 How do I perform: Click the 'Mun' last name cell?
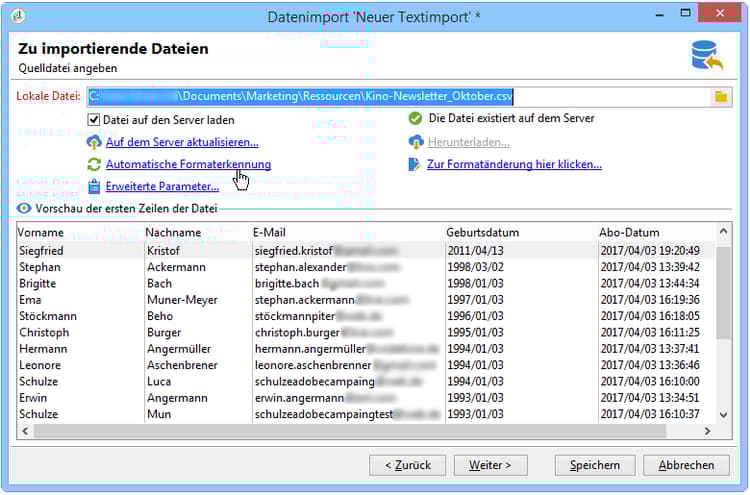click(198, 414)
